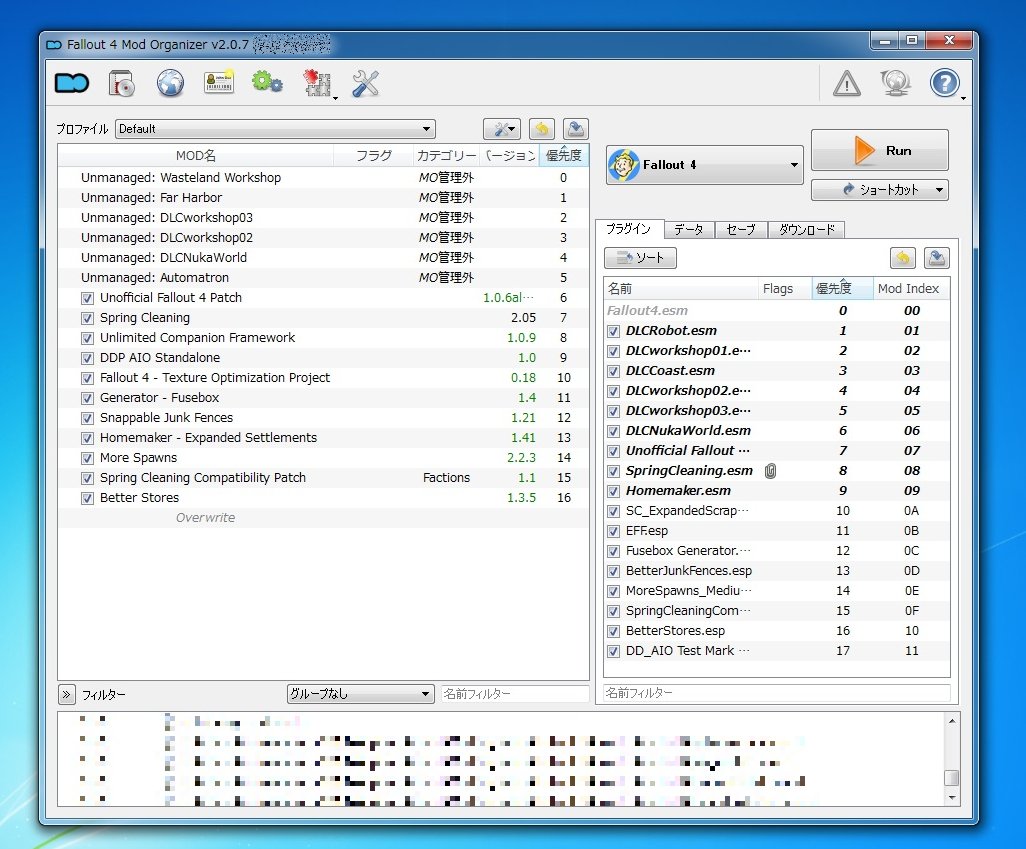Click the Vault Boy Fallout 4 icon
The image size is (1026, 849).
click(x=624, y=165)
